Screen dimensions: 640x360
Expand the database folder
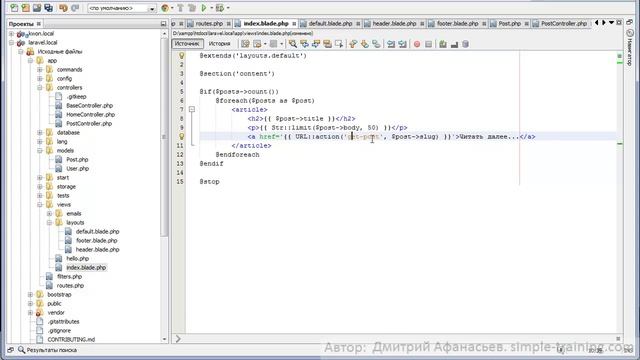tap(40, 133)
